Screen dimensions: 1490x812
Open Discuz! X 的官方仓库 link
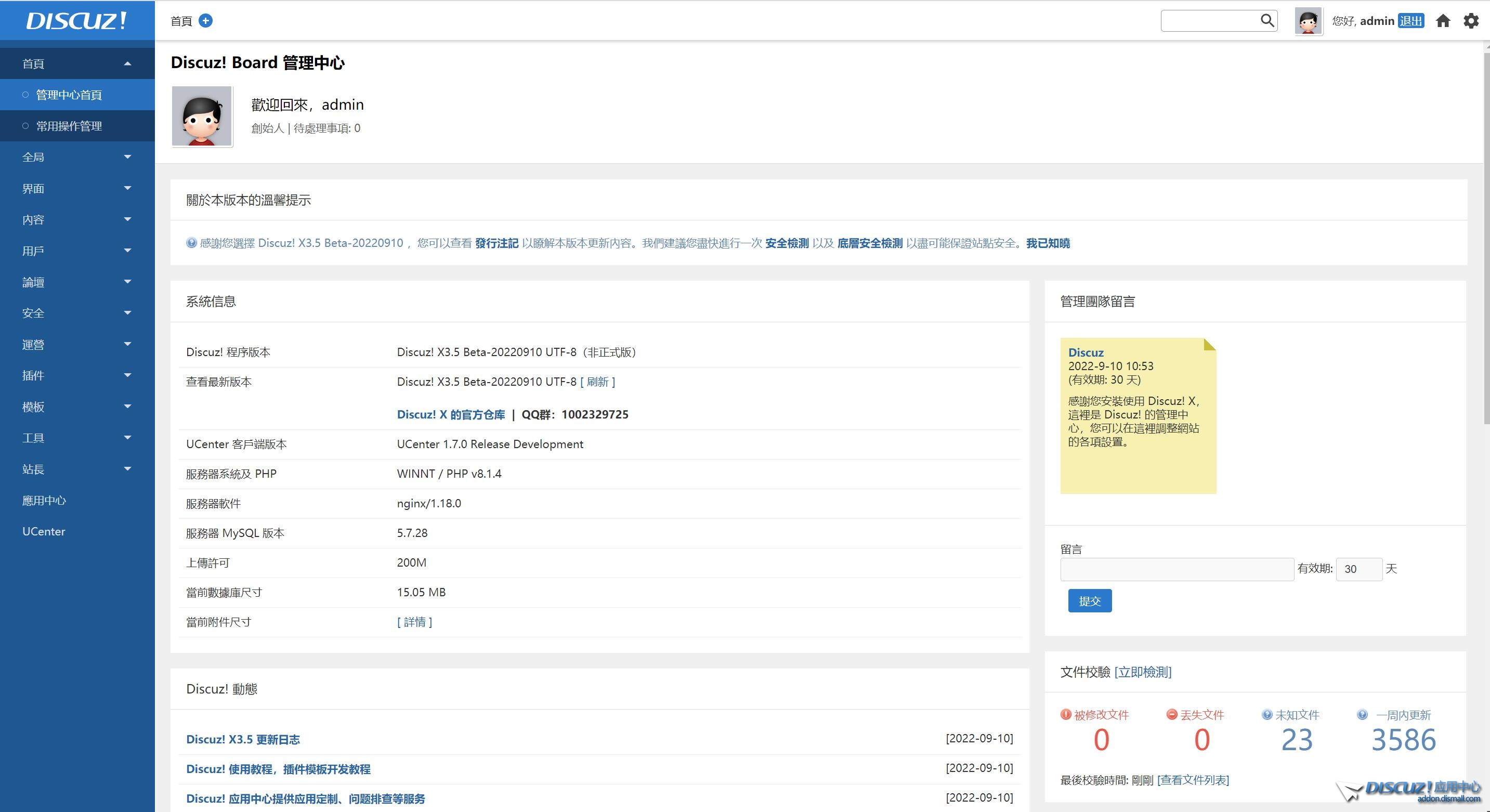pyautogui.click(x=451, y=414)
